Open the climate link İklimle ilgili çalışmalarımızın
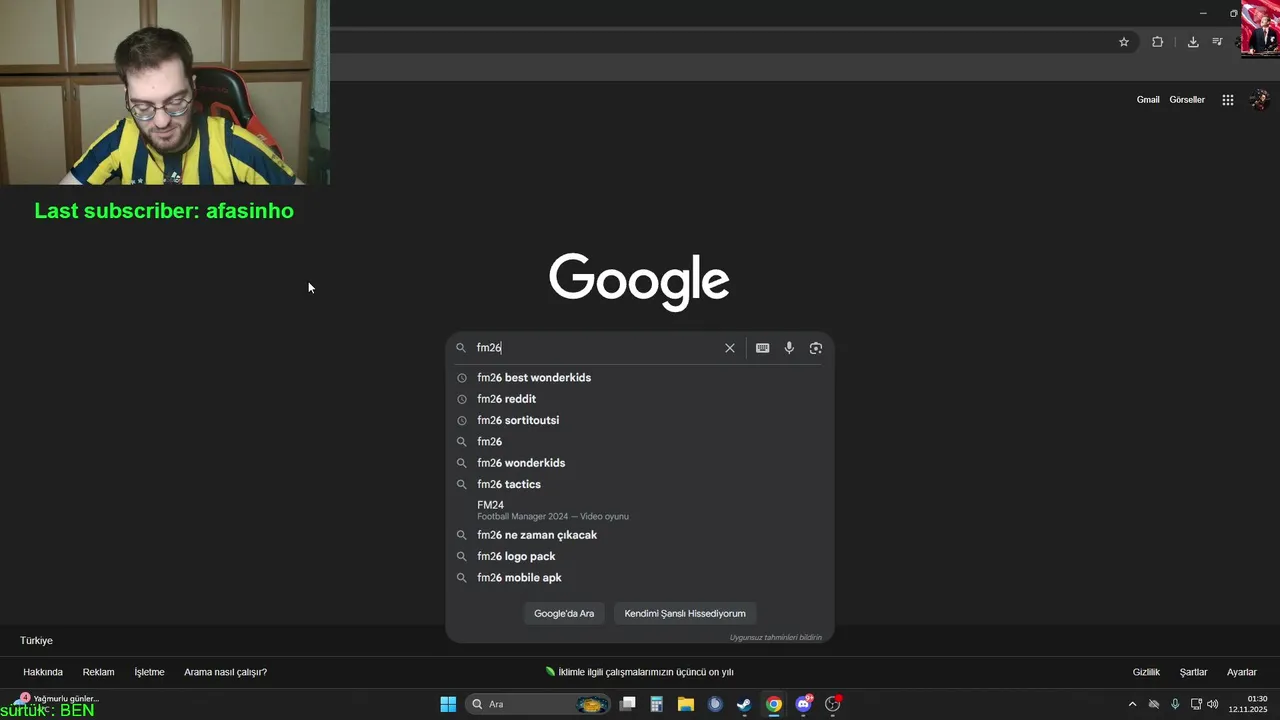The width and height of the screenshot is (1280, 720). pos(640,672)
